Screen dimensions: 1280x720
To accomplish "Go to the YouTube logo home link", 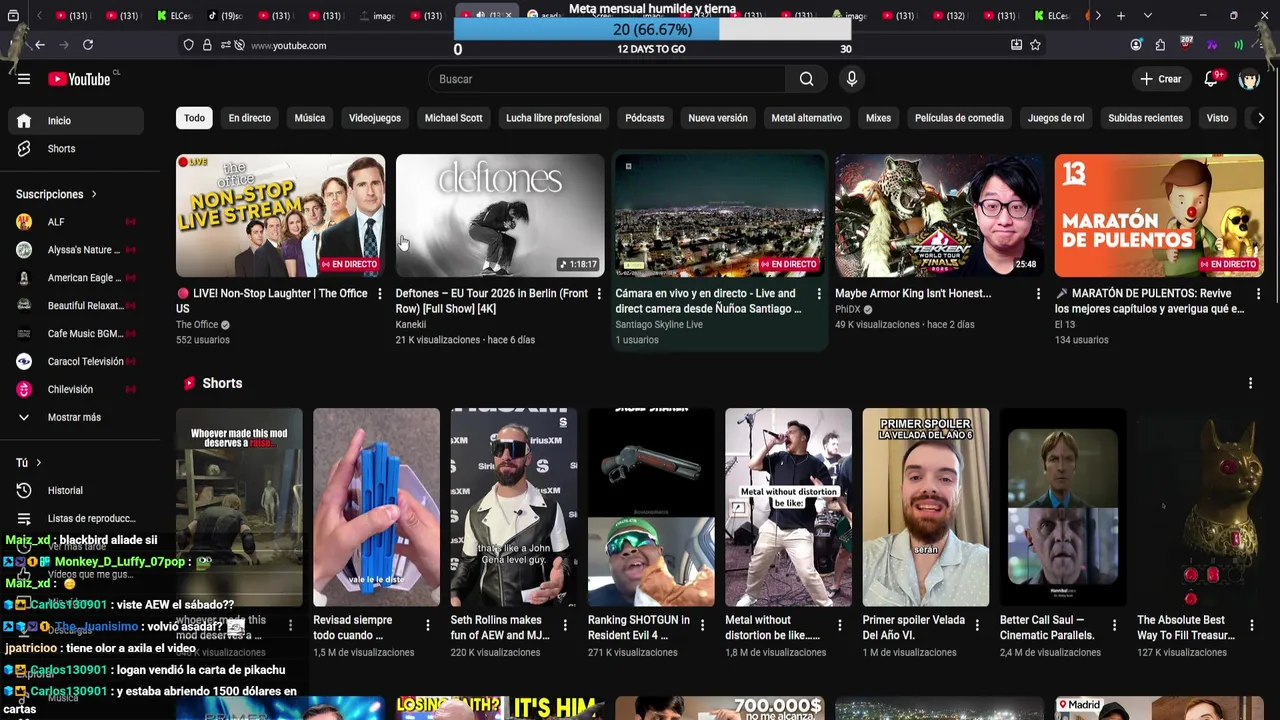I will tap(79, 79).
